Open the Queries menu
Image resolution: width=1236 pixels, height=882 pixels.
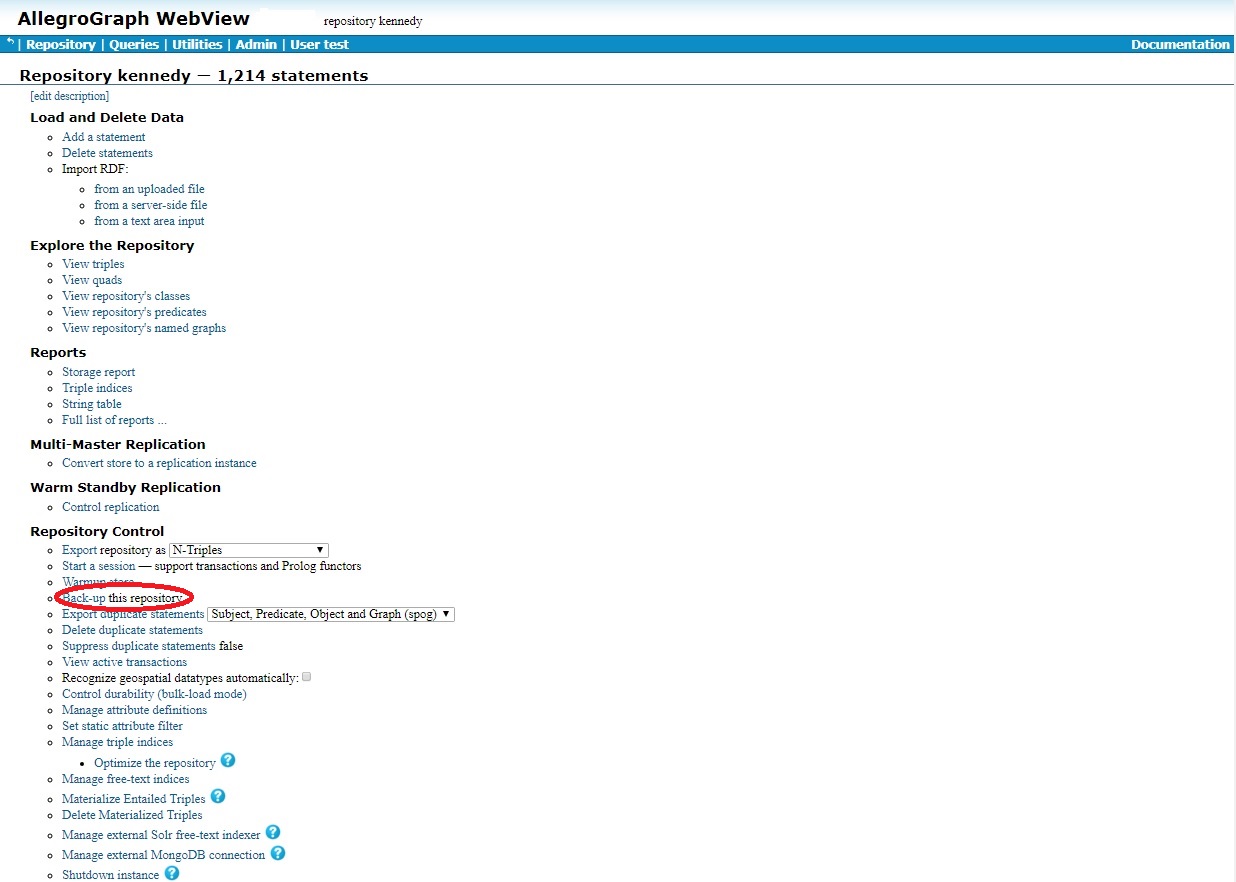coord(134,44)
